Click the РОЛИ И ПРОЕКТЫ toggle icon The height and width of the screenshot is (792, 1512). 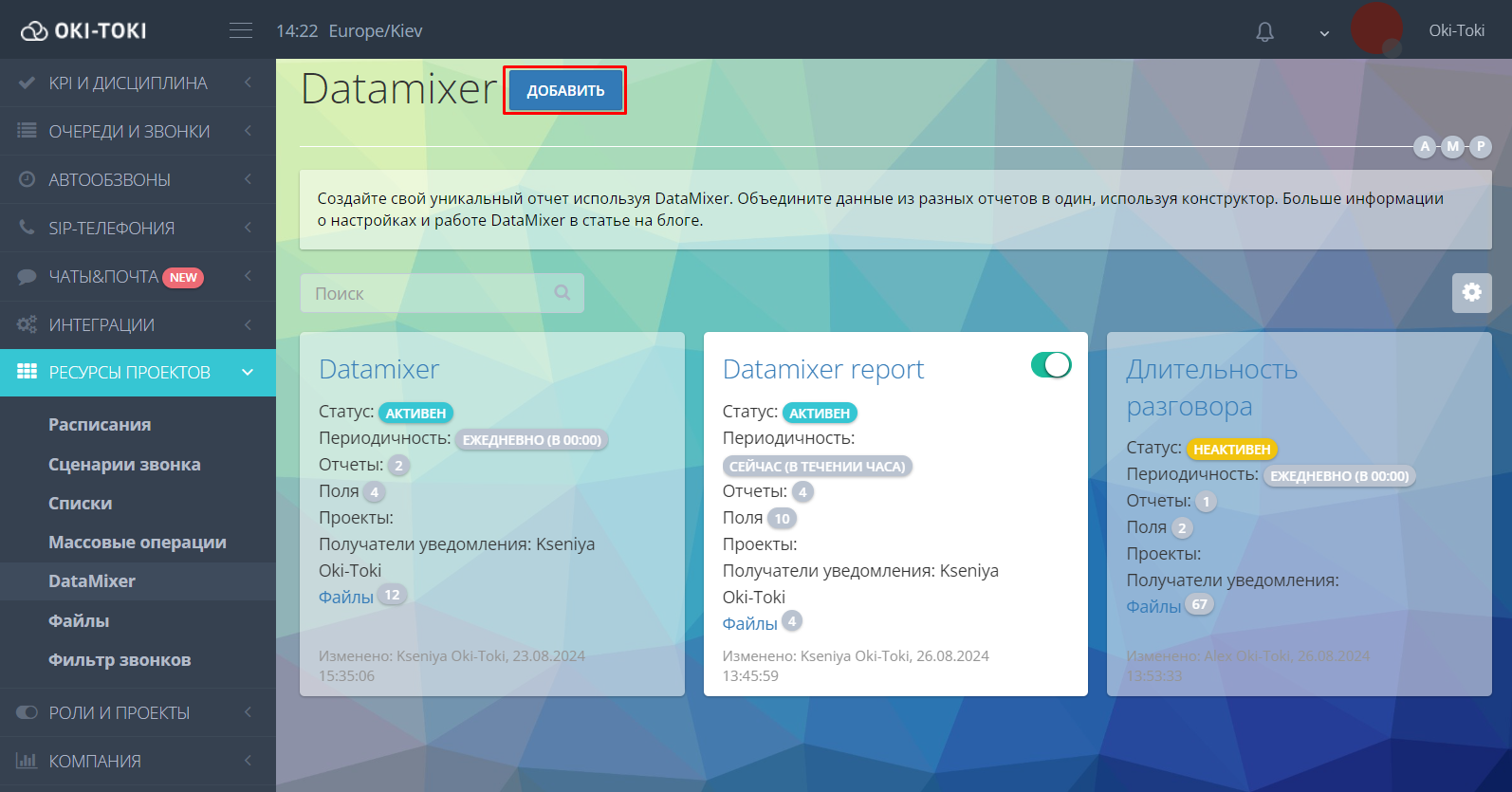point(28,712)
